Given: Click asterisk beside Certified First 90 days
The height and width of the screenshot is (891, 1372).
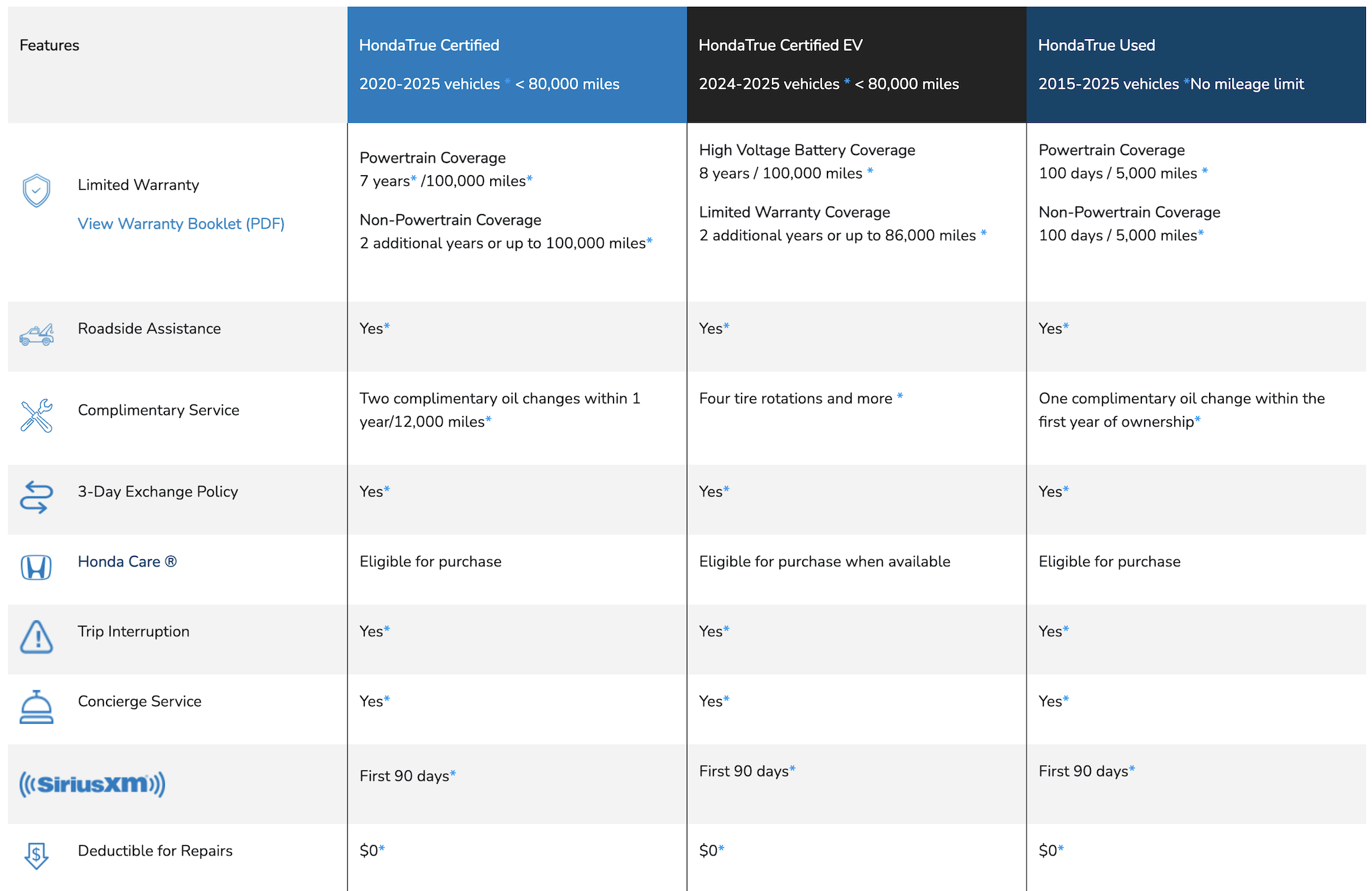Looking at the screenshot, I should click(453, 774).
